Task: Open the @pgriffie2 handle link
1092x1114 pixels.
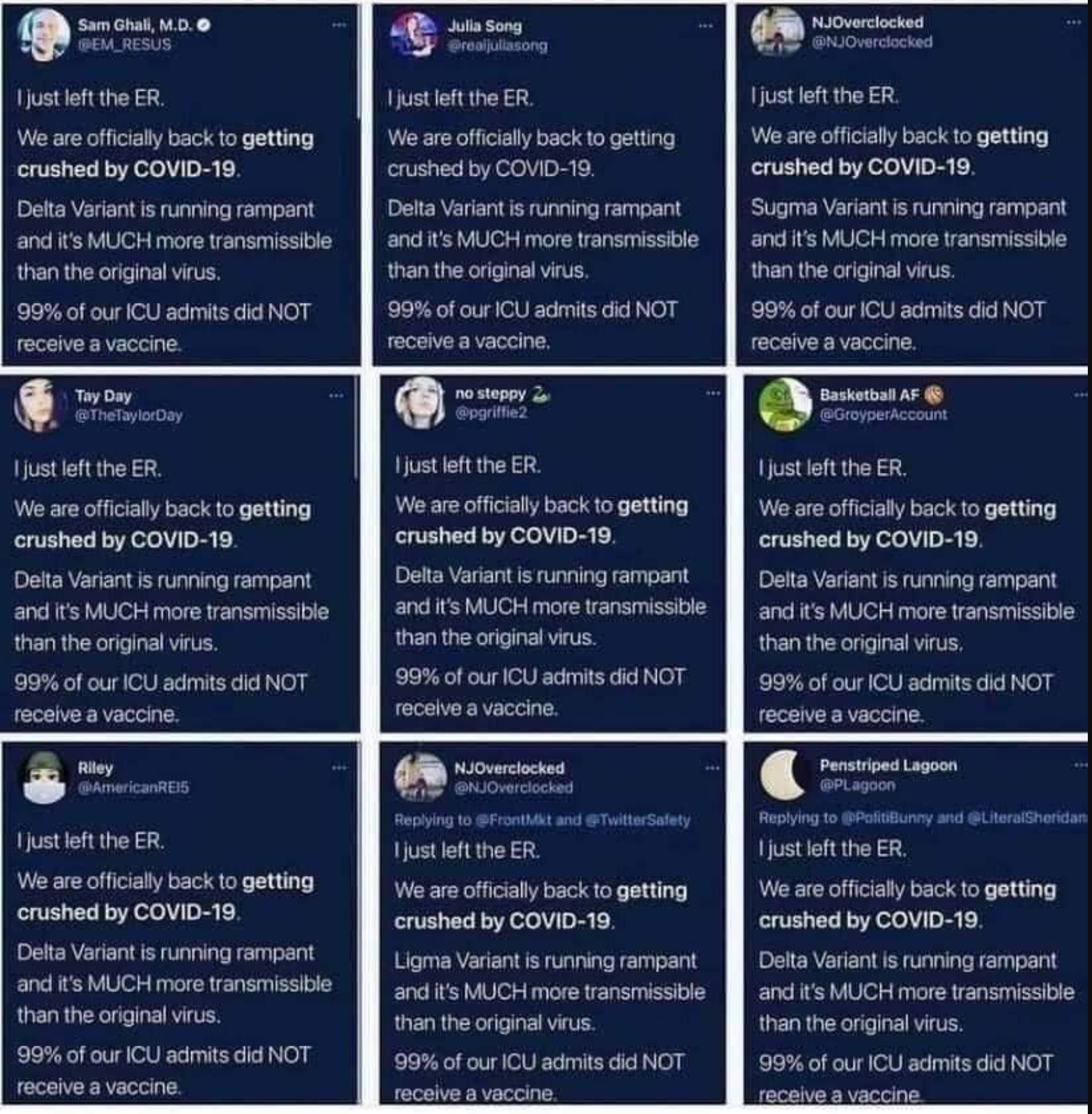Action: pyautogui.click(x=491, y=412)
